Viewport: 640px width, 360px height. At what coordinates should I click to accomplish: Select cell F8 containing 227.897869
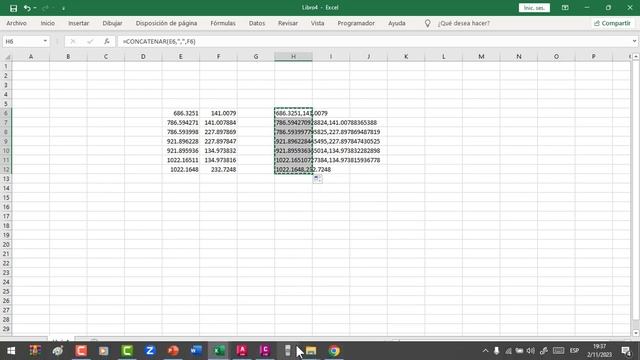pos(218,132)
